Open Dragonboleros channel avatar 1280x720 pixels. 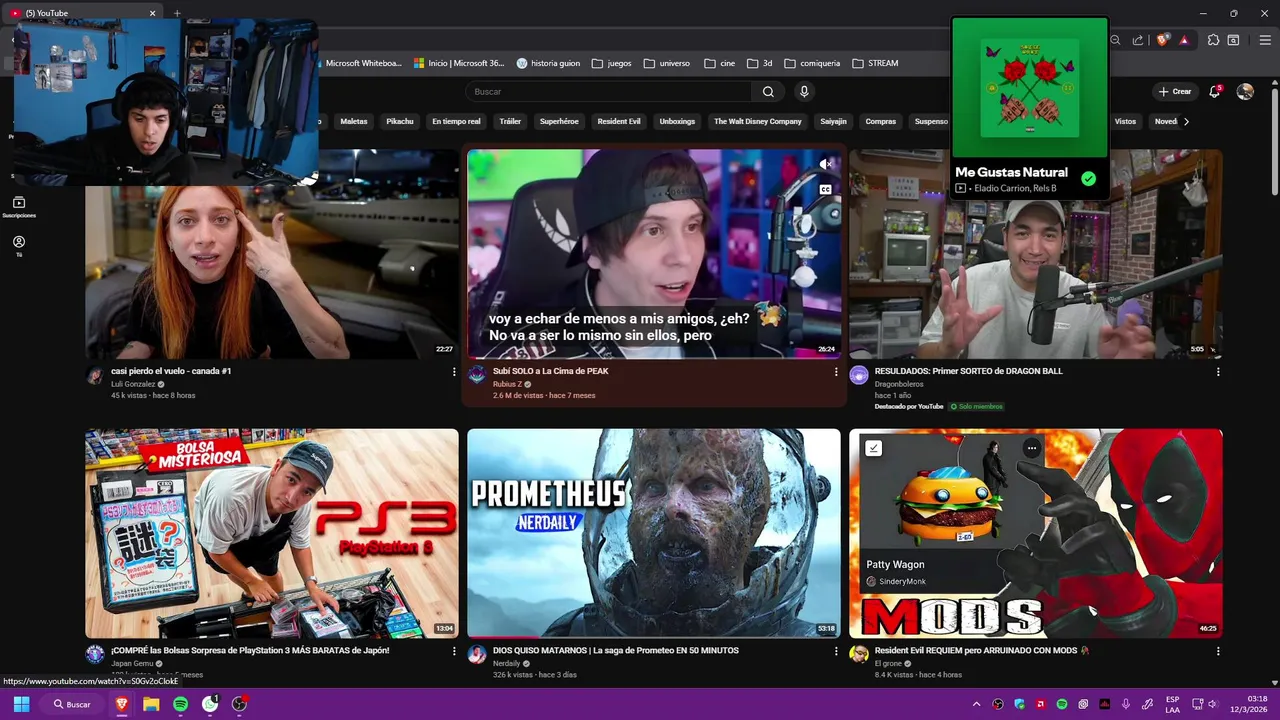tap(859, 375)
